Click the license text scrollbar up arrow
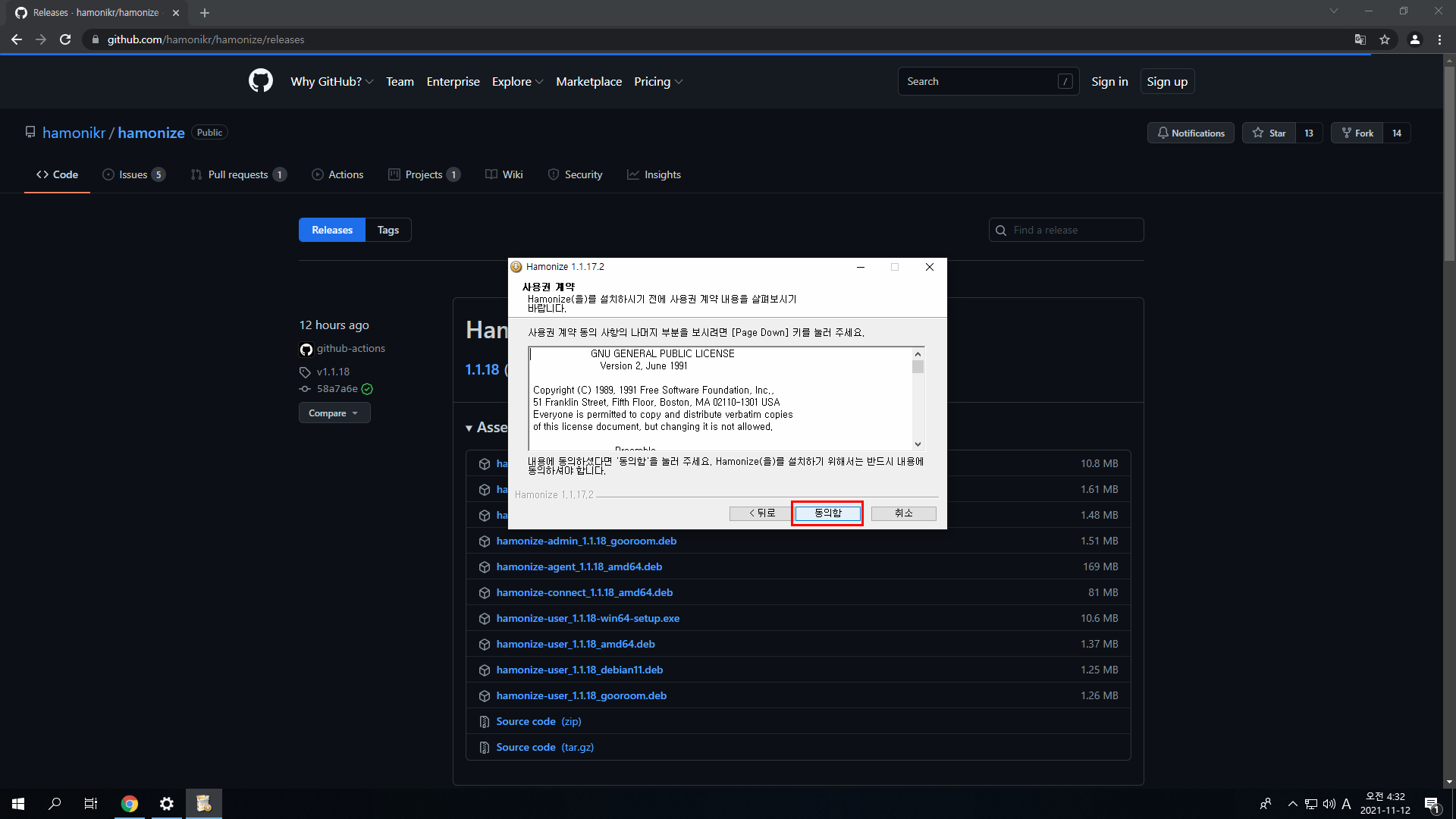The width and height of the screenshot is (1456, 819). coord(918,354)
